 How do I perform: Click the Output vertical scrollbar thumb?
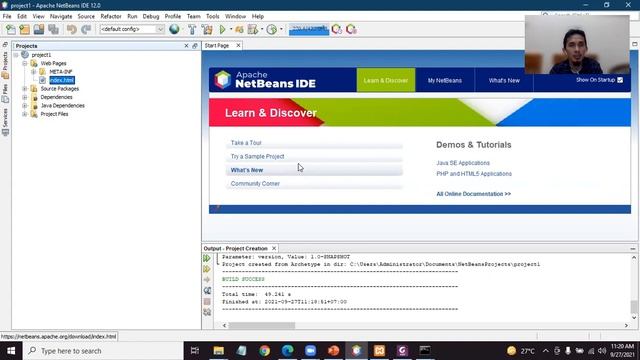click(633, 307)
